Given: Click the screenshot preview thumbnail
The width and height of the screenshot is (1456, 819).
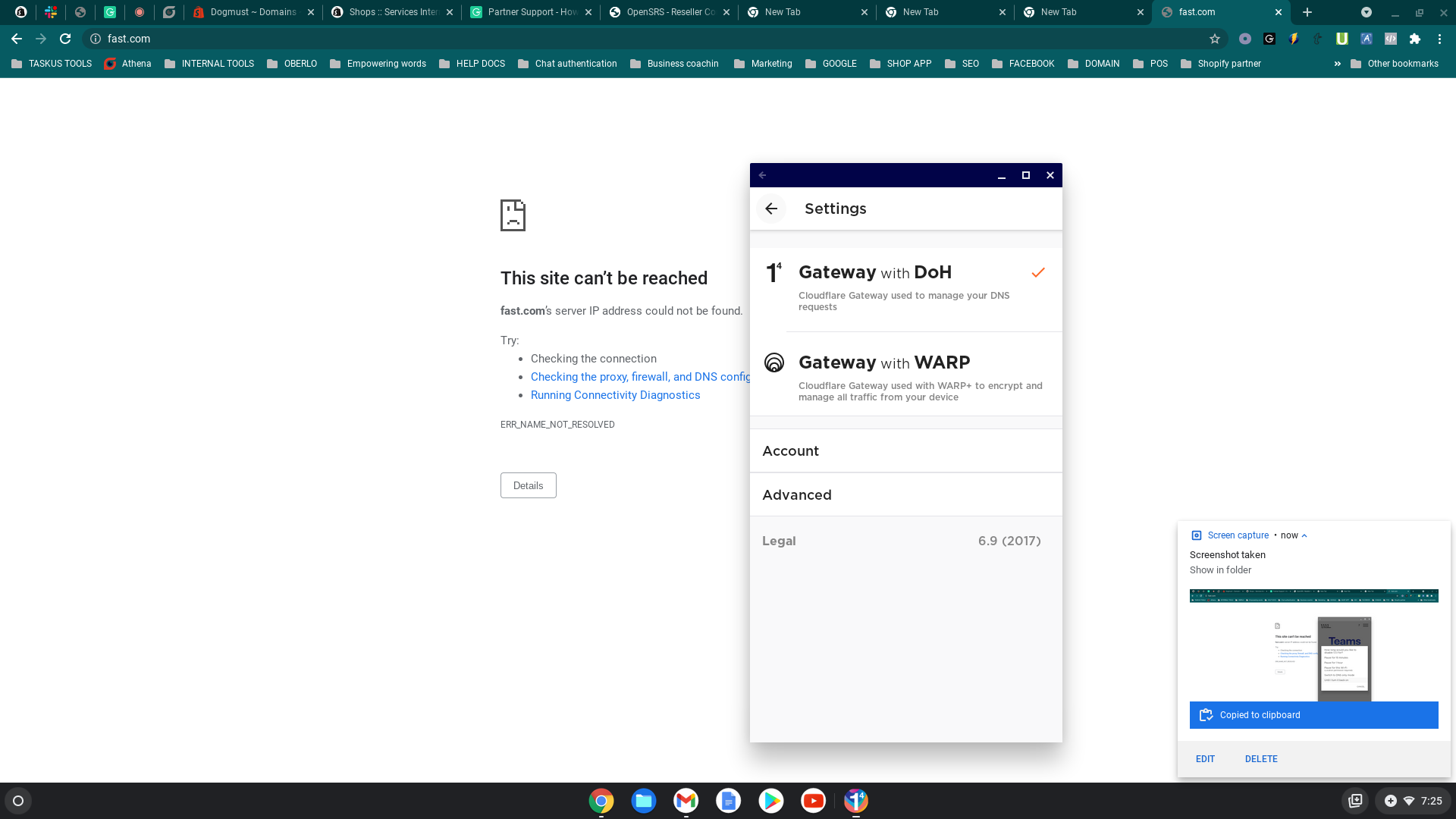Looking at the screenshot, I should tap(1313, 645).
